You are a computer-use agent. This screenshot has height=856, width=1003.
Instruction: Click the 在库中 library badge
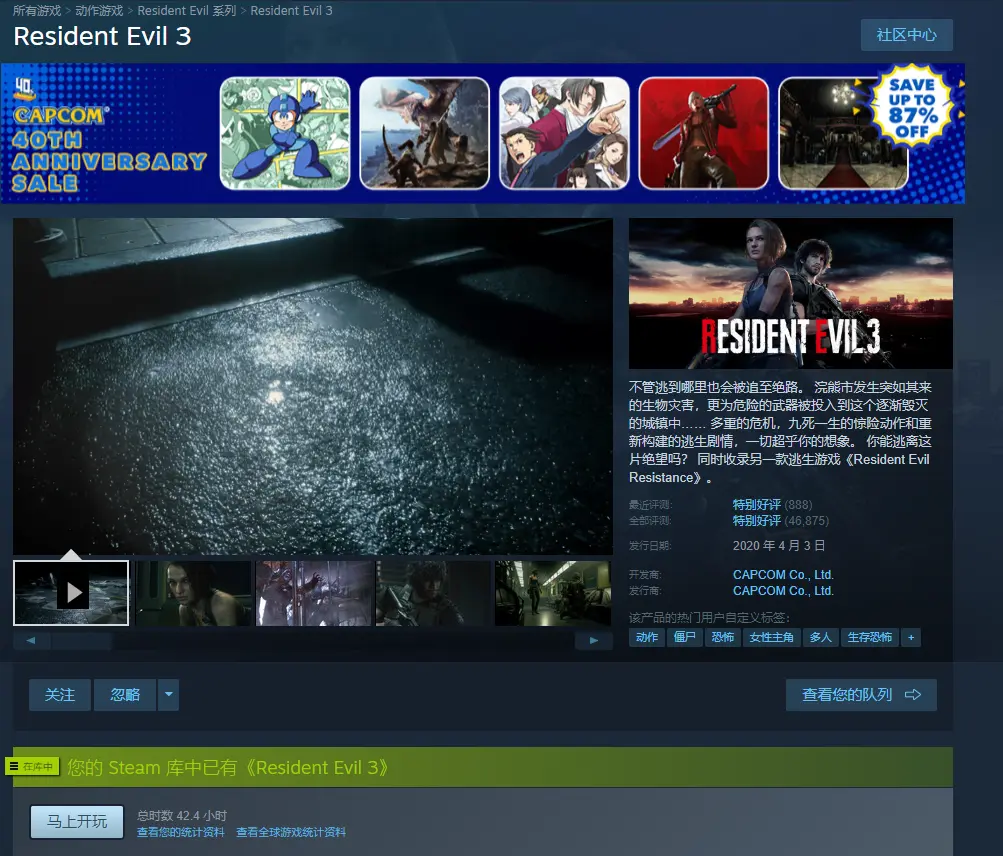click(x=32, y=766)
